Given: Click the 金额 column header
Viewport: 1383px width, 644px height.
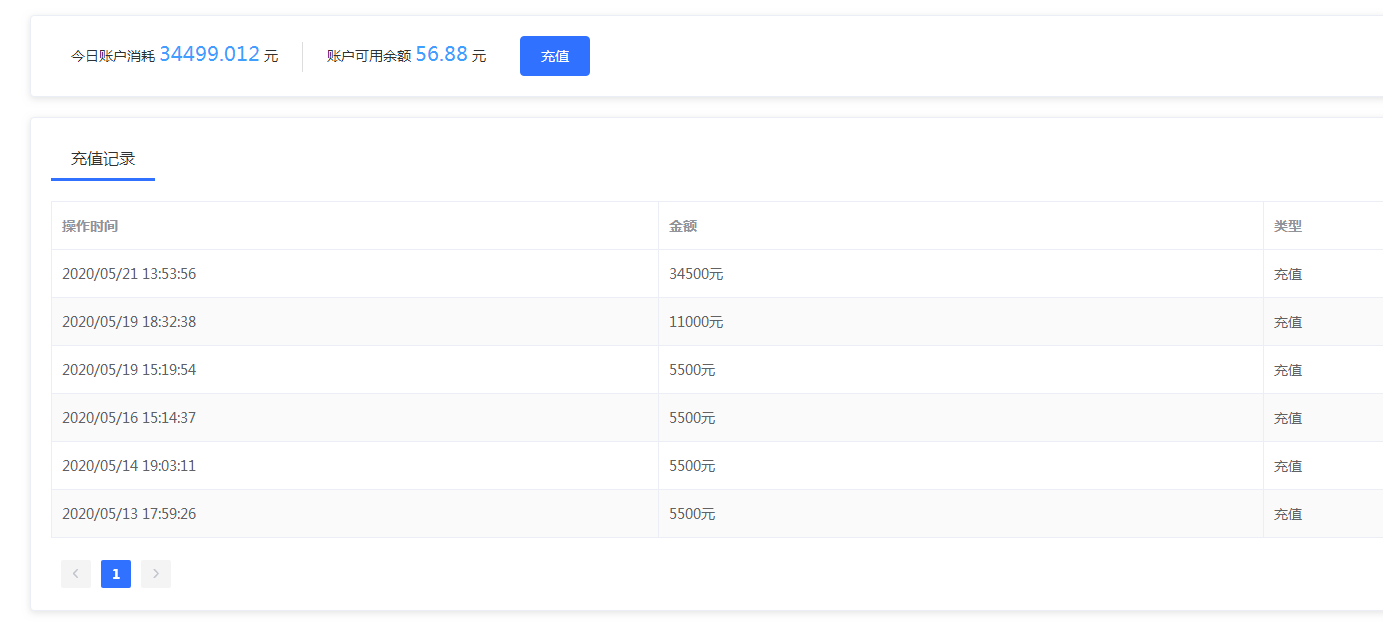Looking at the screenshot, I should coord(683,226).
